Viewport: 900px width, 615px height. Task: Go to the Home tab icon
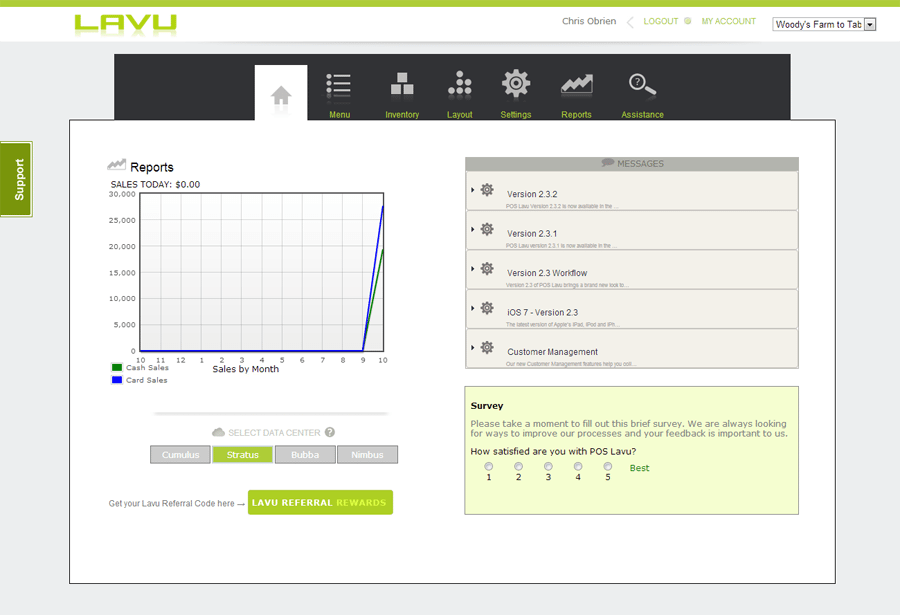coord(281,95)
